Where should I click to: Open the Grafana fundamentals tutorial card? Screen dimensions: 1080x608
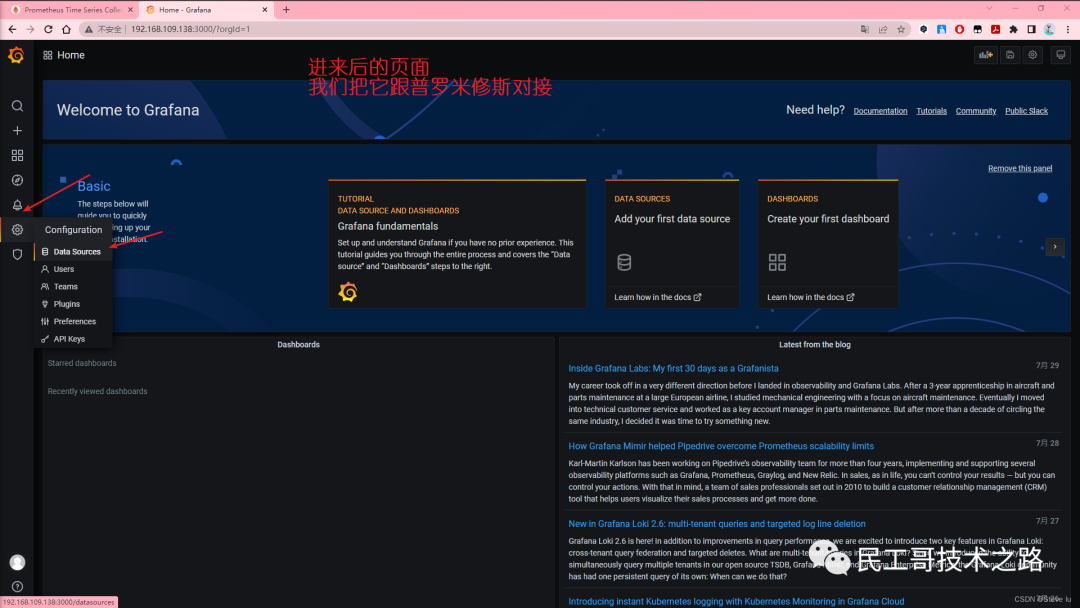(457, 244)
